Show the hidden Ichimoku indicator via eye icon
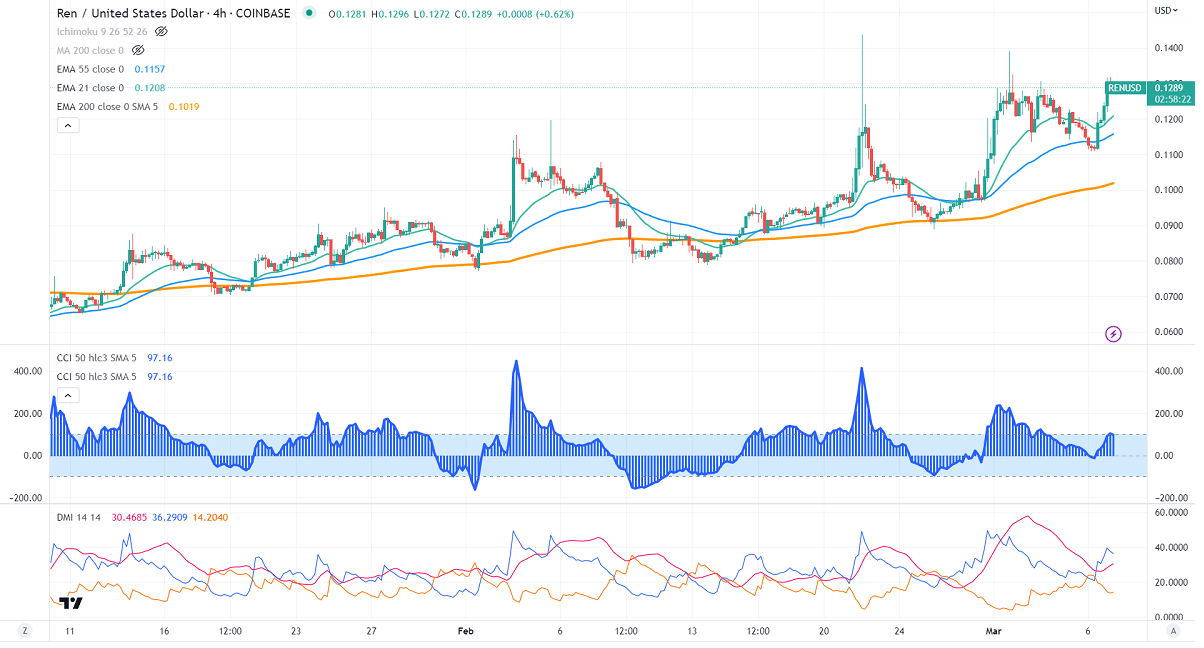1204x648 pixels. tap(161, 32)
